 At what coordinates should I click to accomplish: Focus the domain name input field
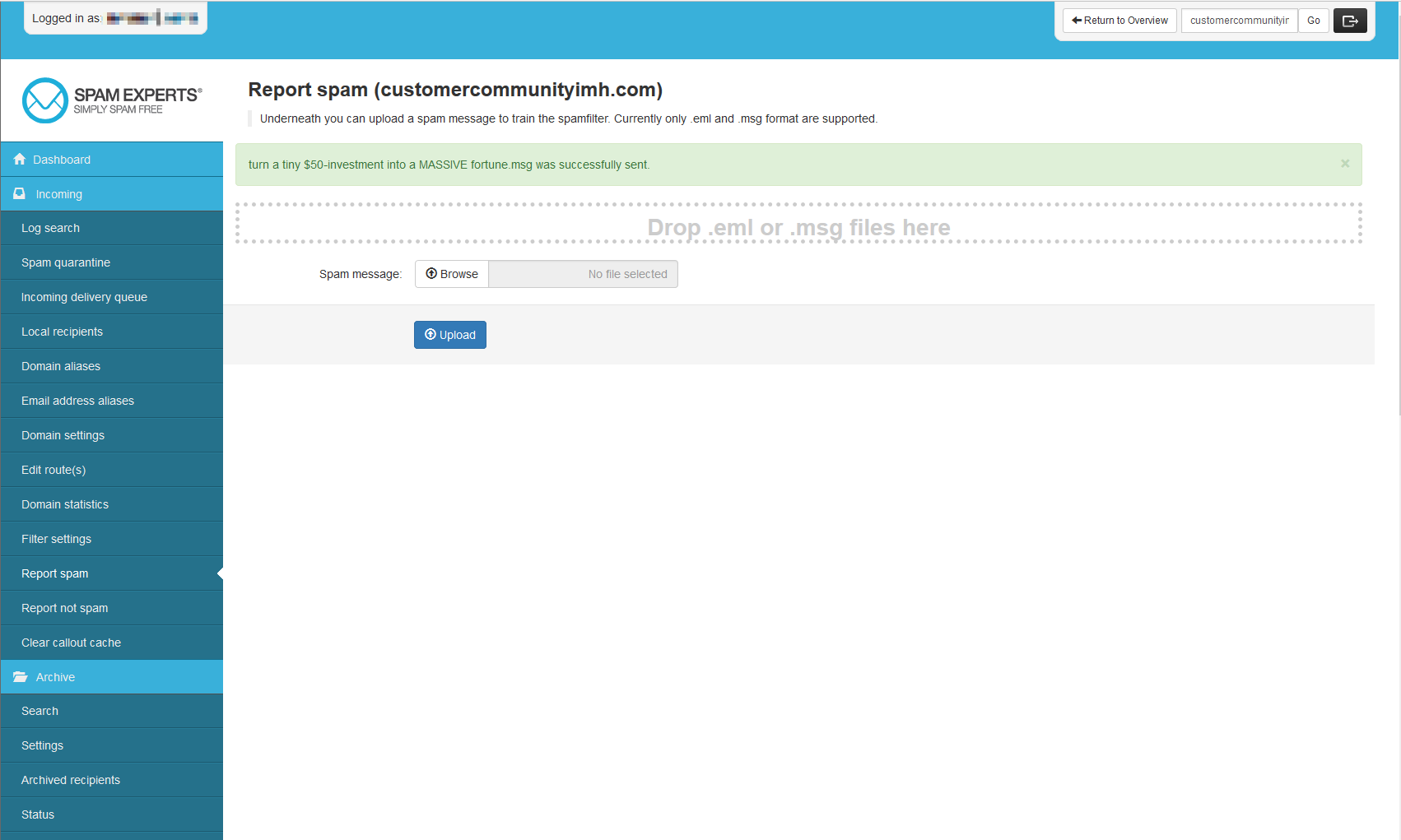click(1239, 21)
